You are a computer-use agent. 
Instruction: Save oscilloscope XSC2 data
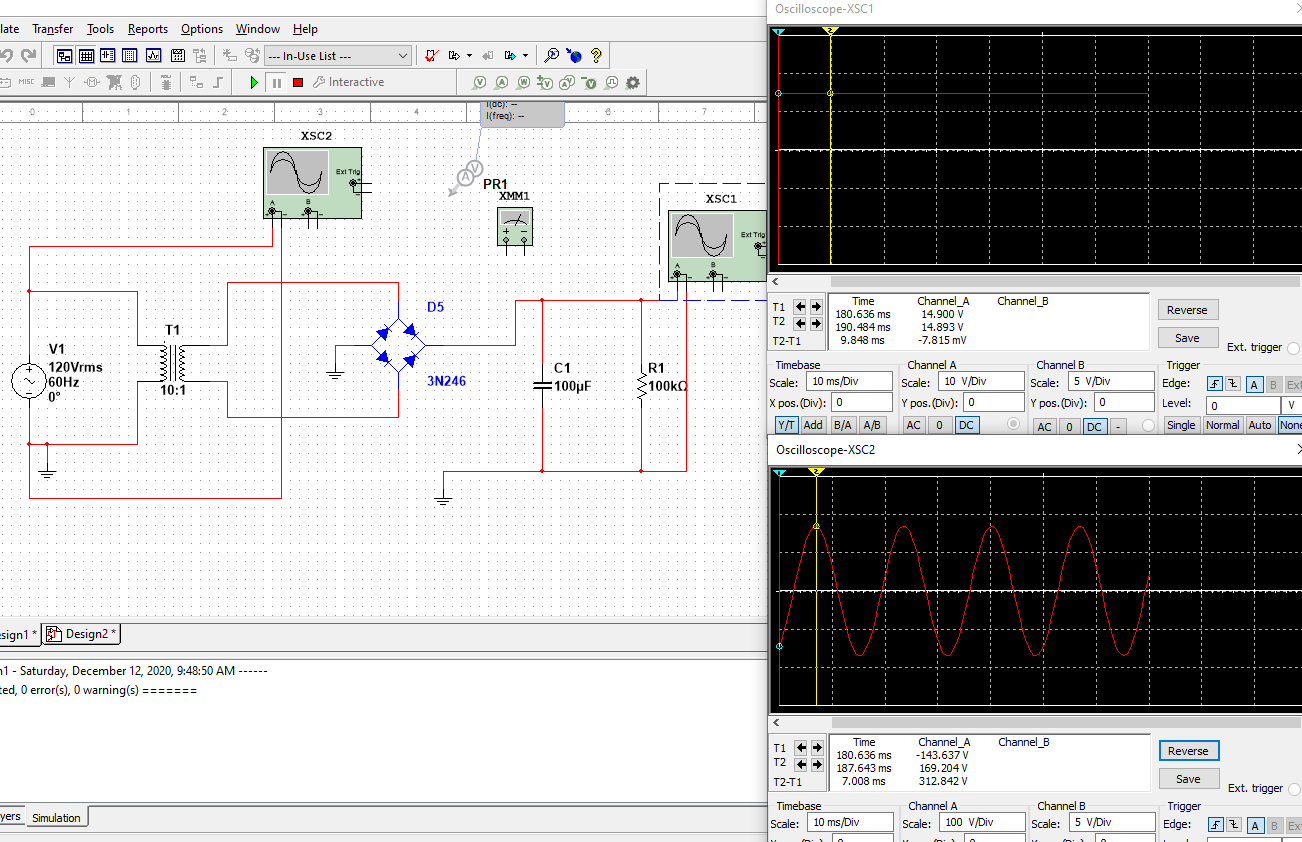click(x=1188, y=778)
